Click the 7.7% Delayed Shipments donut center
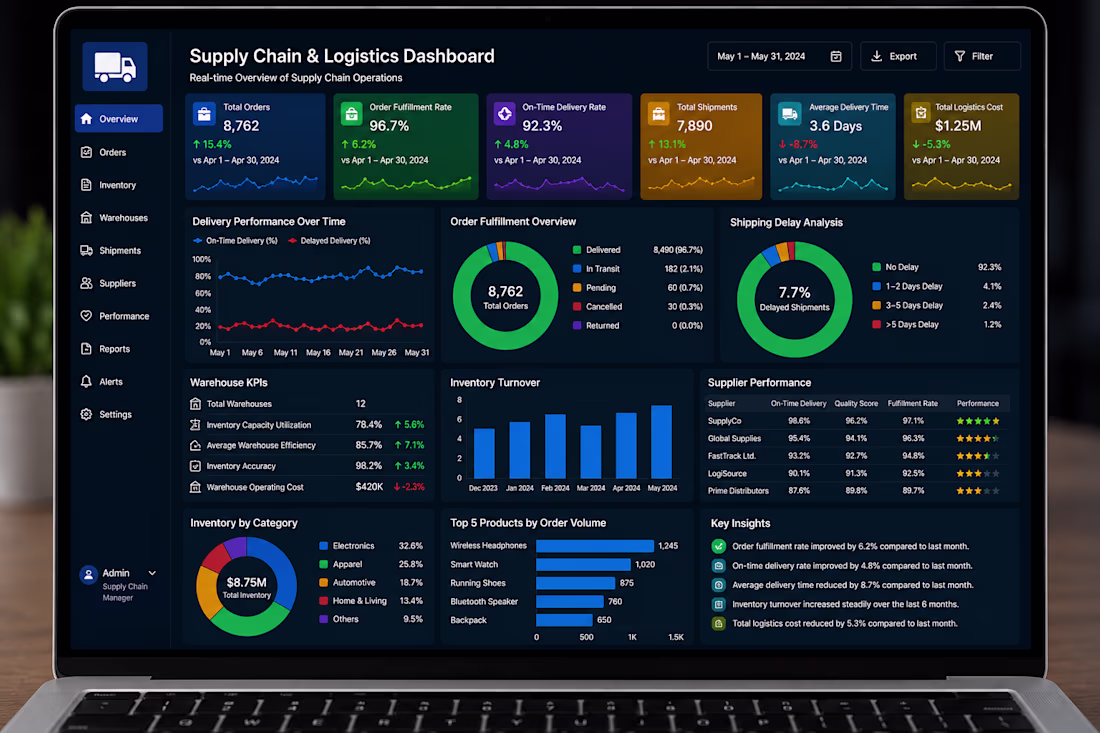 click(794, 298)
